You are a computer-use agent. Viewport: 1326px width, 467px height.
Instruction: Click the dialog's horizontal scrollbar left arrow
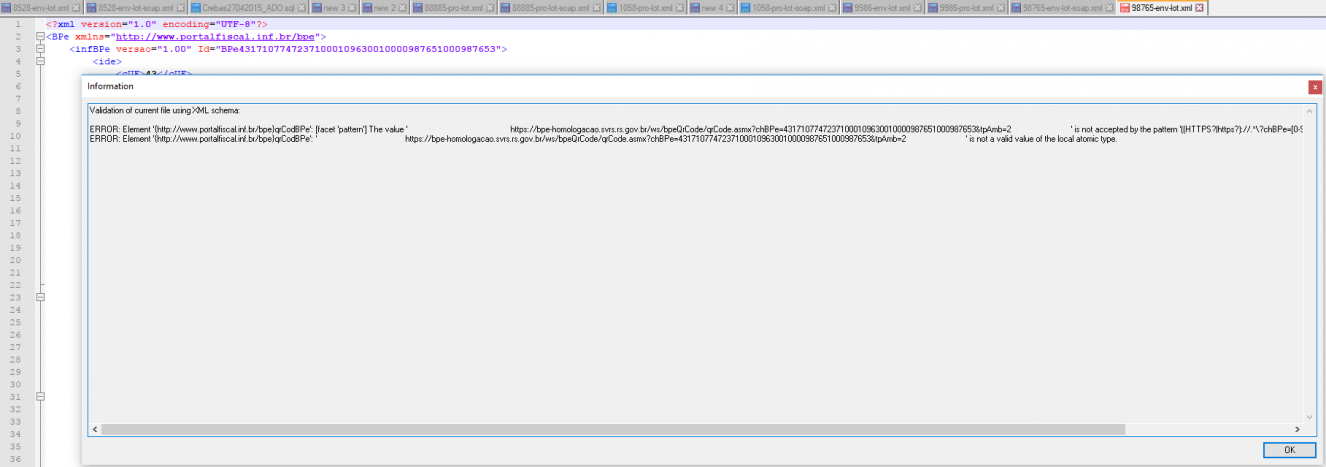click(95, 429)
